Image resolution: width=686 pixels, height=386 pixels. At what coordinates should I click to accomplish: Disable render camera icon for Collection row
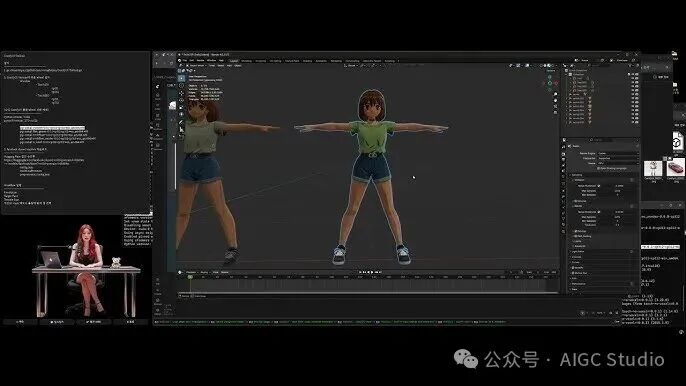pyautogui.click(x=637, y=74)
